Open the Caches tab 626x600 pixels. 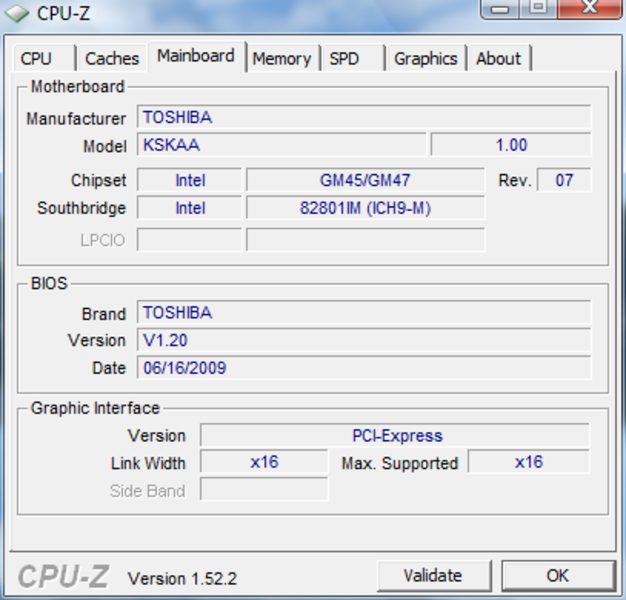point(112,58)
